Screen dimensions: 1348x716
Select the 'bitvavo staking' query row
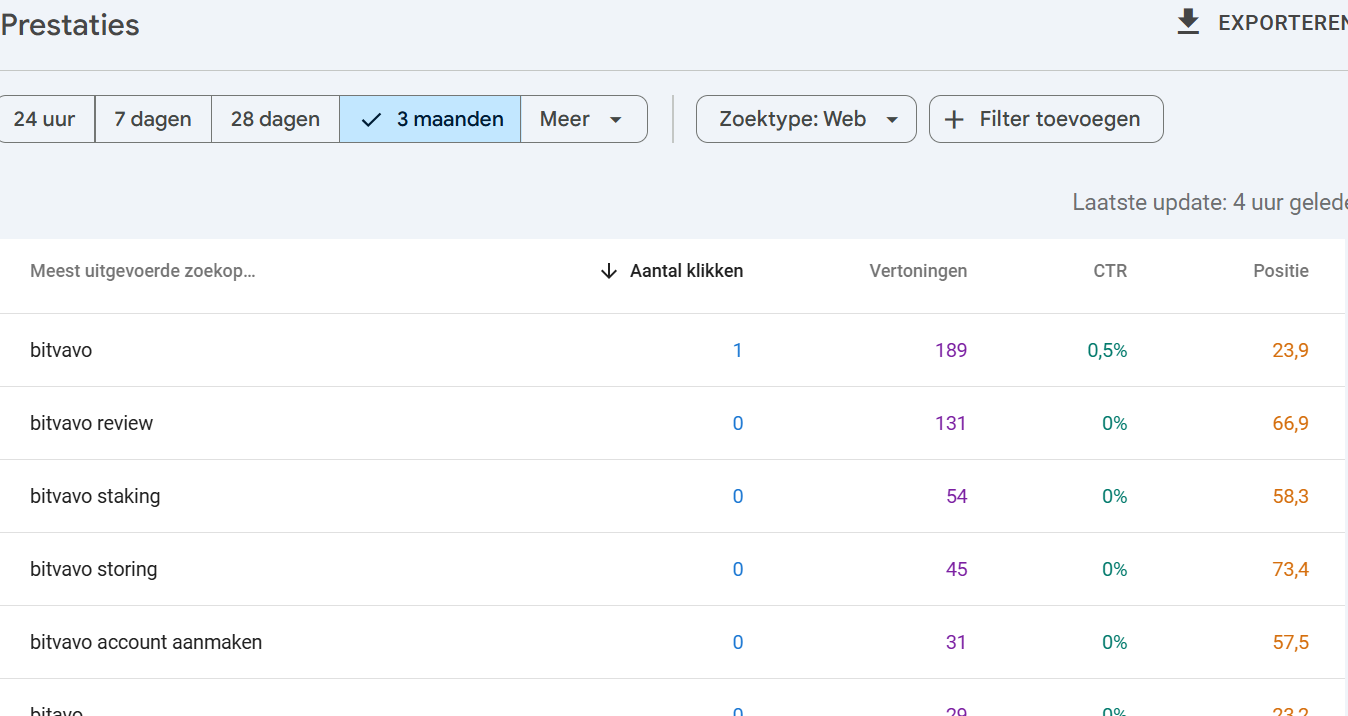click(x=672, y=496)
